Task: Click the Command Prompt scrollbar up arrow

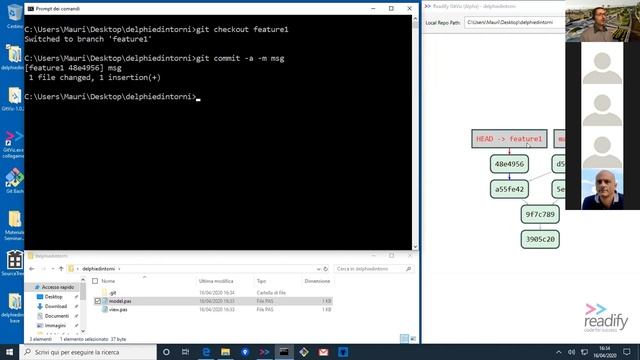Action: [x=415, y=18]
